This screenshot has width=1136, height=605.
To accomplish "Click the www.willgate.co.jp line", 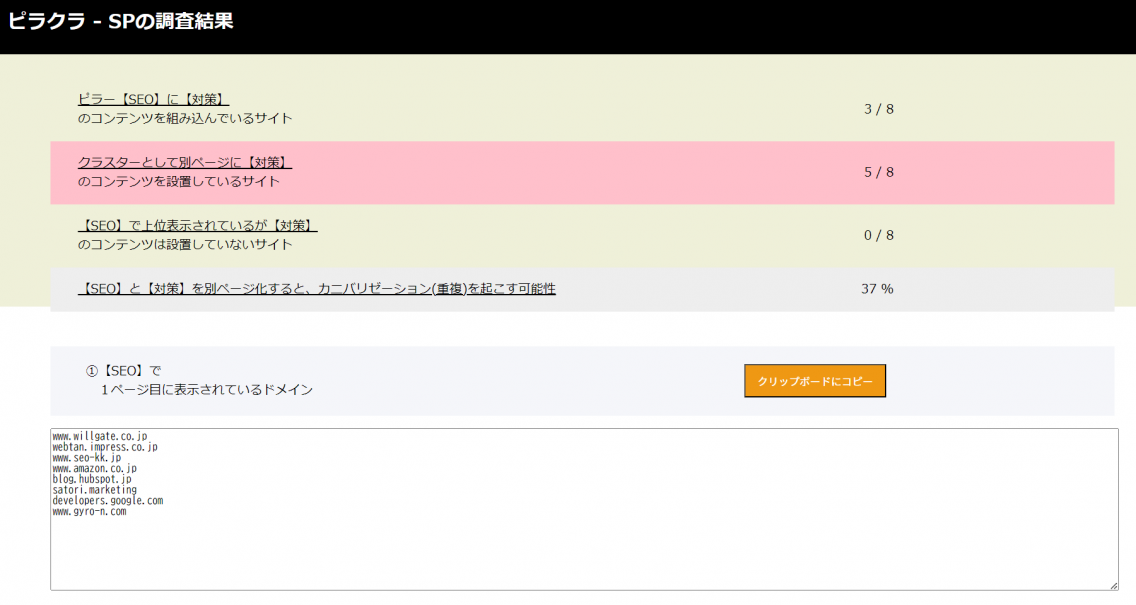I will pyautogui.click(x=99, y=436).
